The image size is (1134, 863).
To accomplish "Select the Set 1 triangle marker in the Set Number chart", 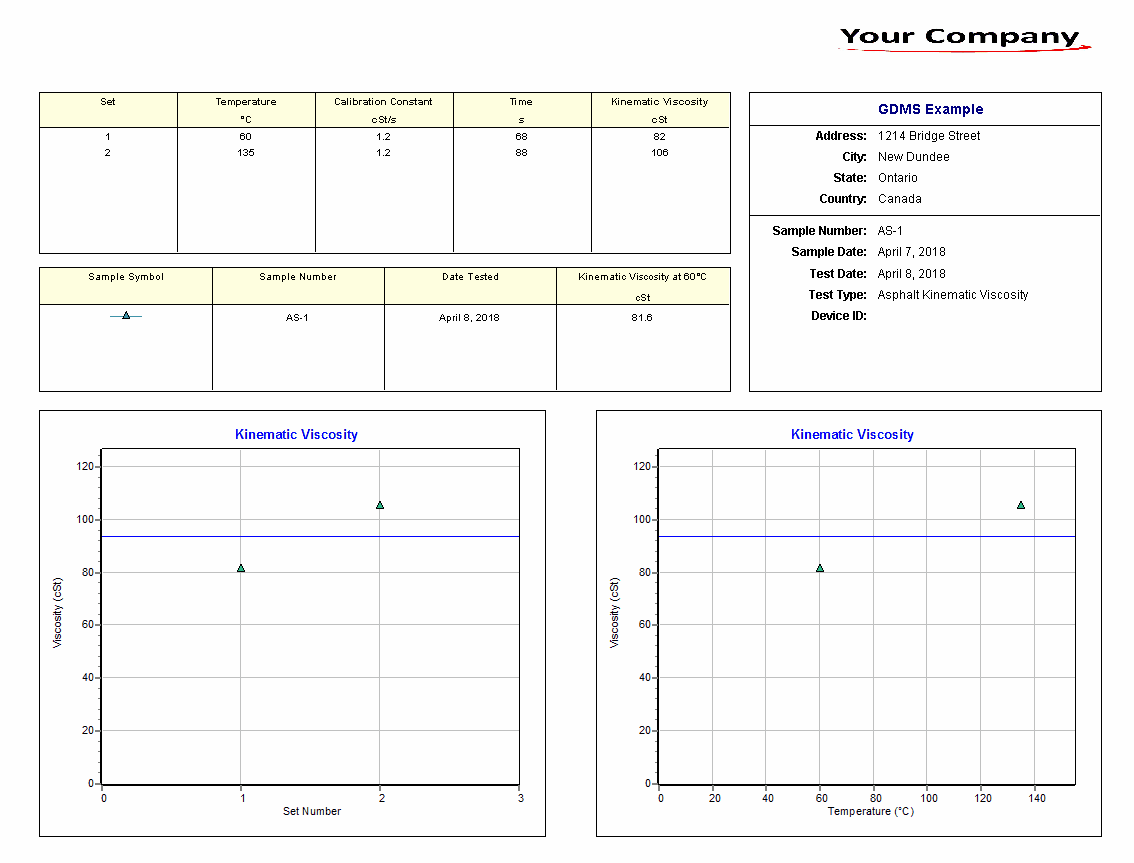I will coord(241,568).
